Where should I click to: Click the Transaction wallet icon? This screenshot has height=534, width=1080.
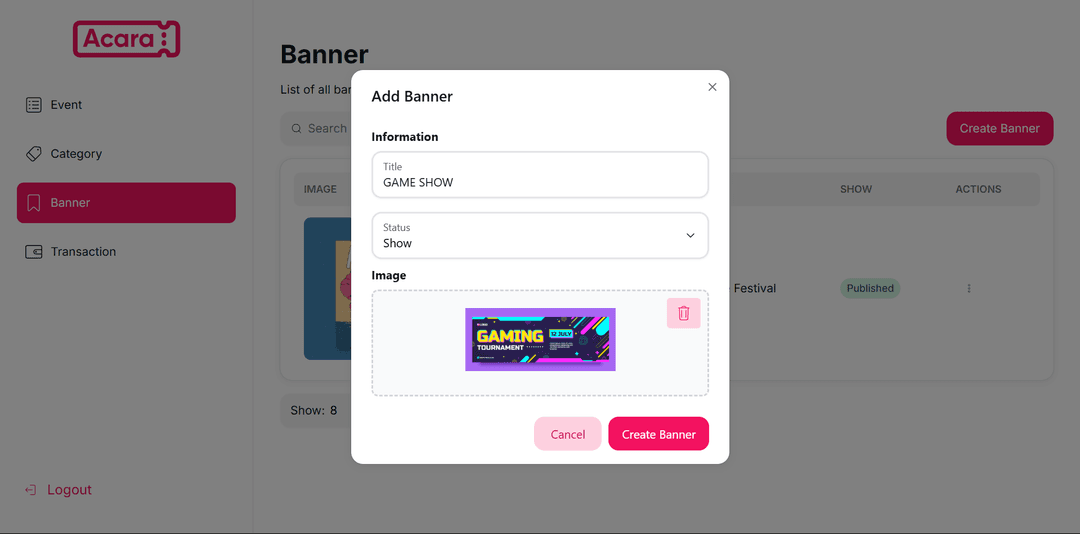click(x=33, y=251)
